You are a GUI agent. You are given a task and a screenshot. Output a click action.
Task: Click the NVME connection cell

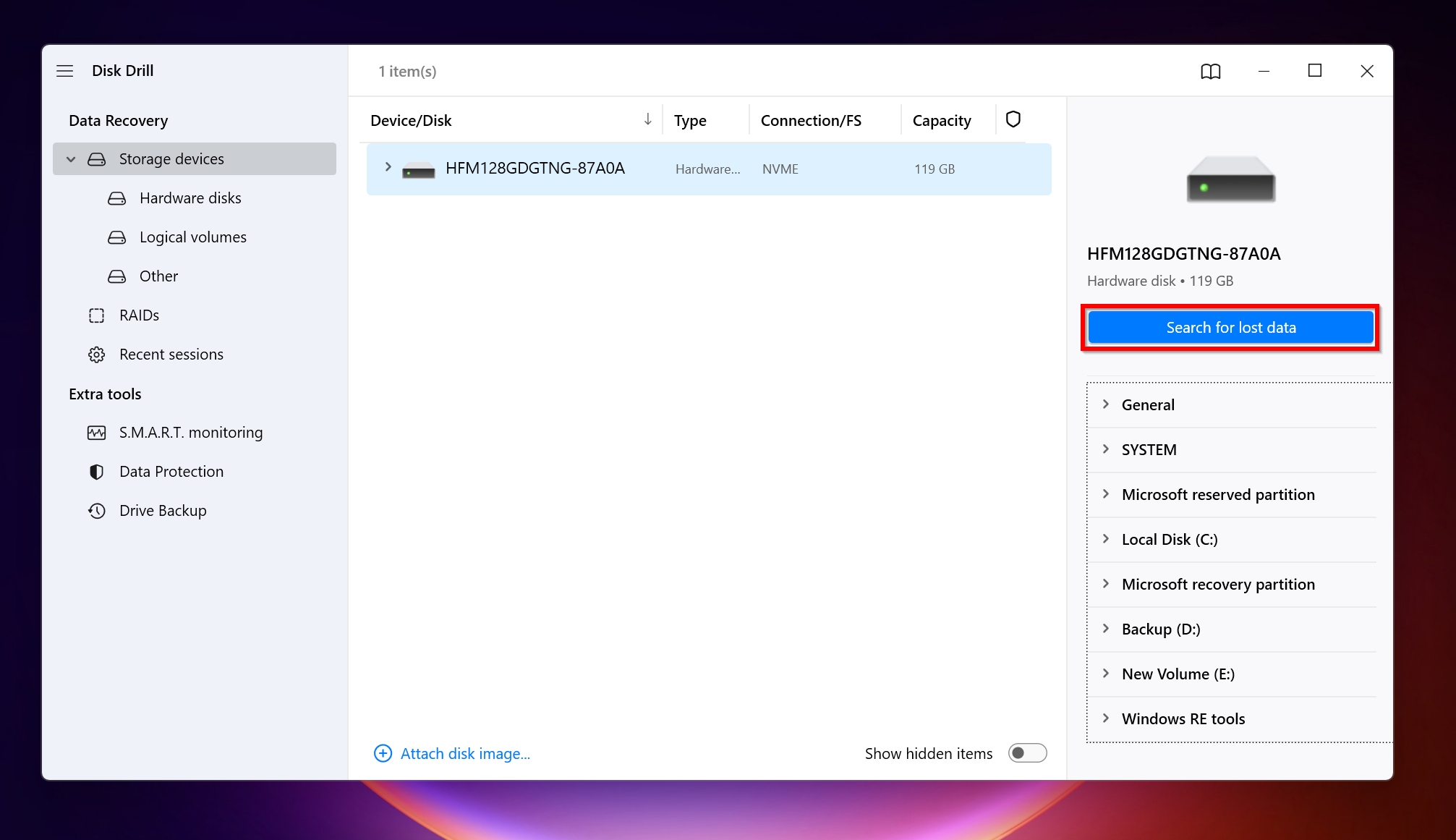[x=780, y=169]
